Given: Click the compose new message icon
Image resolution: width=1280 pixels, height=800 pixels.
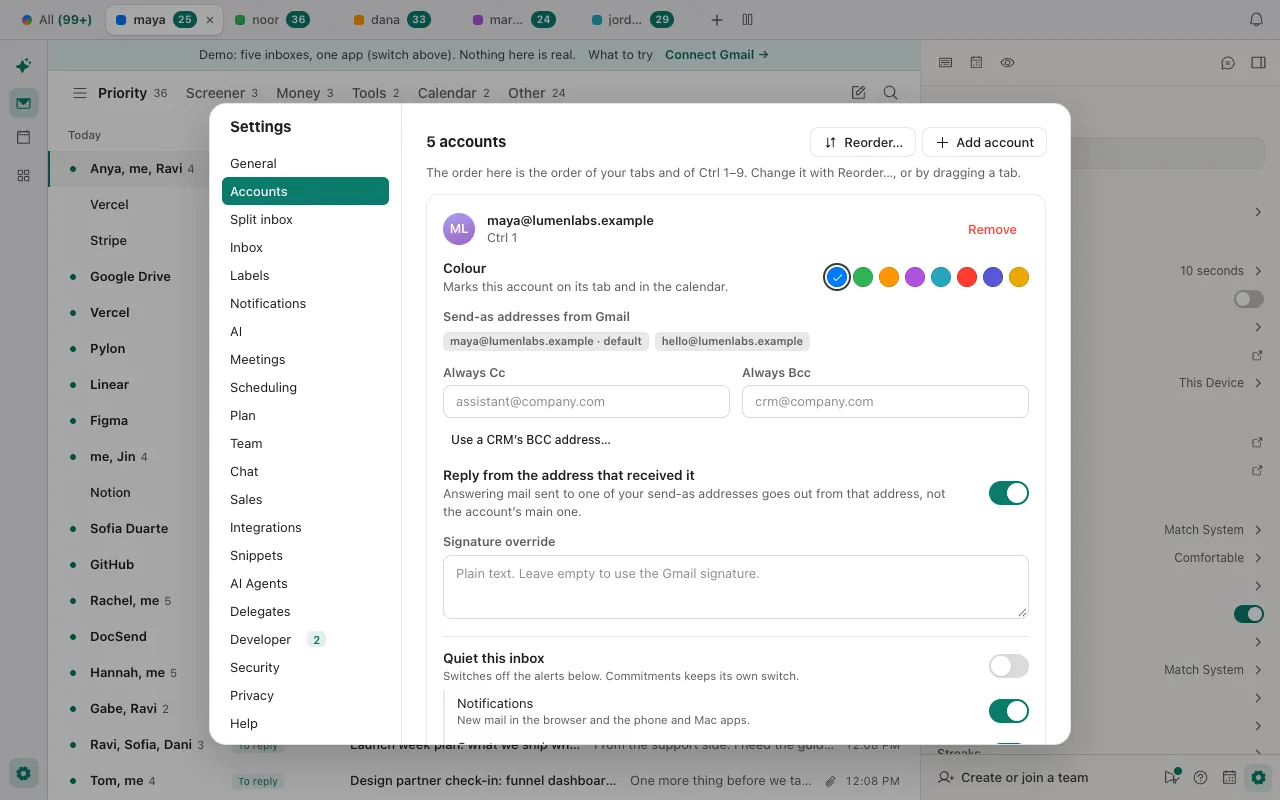Looking at the screenshot, I should click(858, 93).
